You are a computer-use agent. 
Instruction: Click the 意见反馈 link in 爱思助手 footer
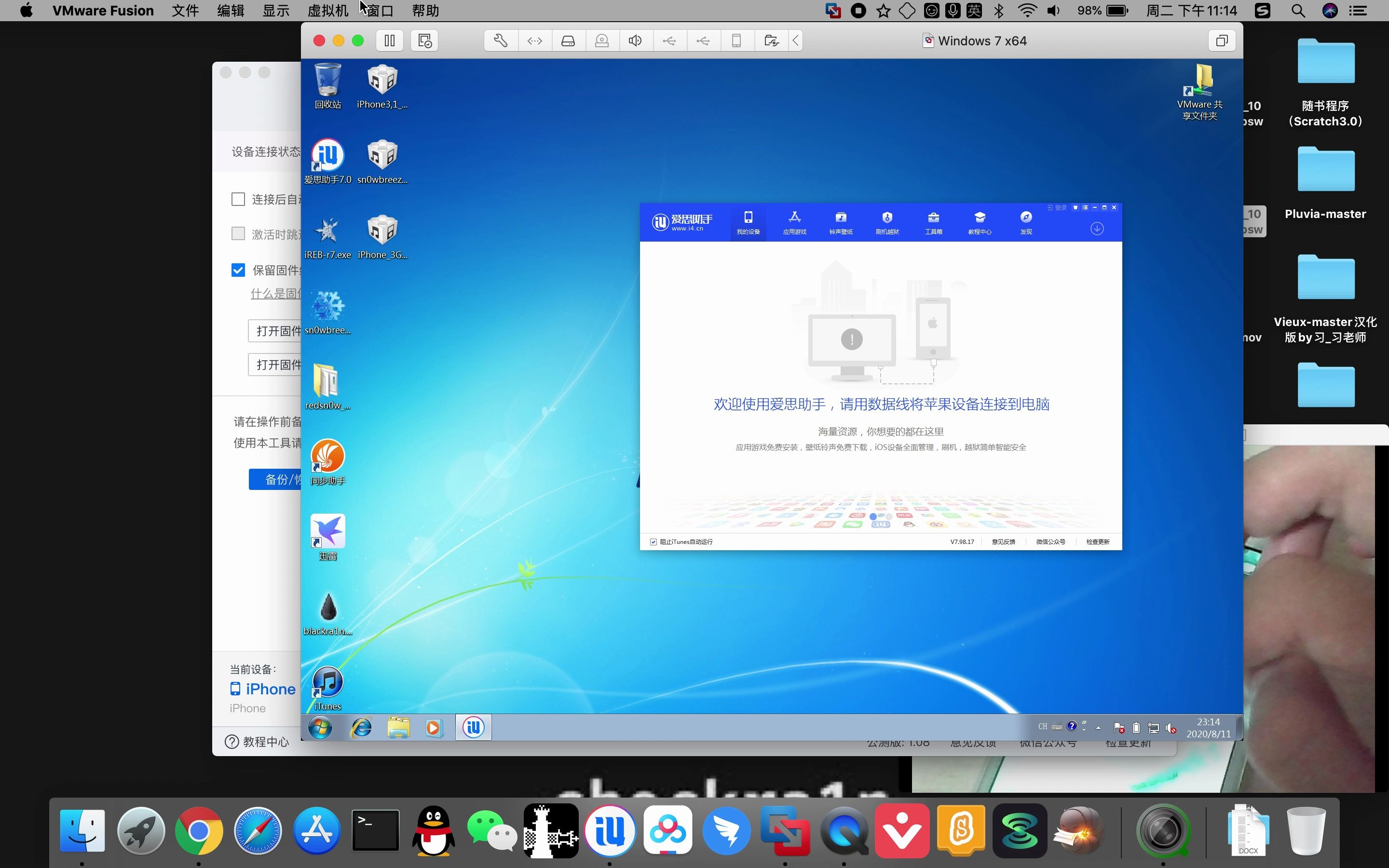1003,542
